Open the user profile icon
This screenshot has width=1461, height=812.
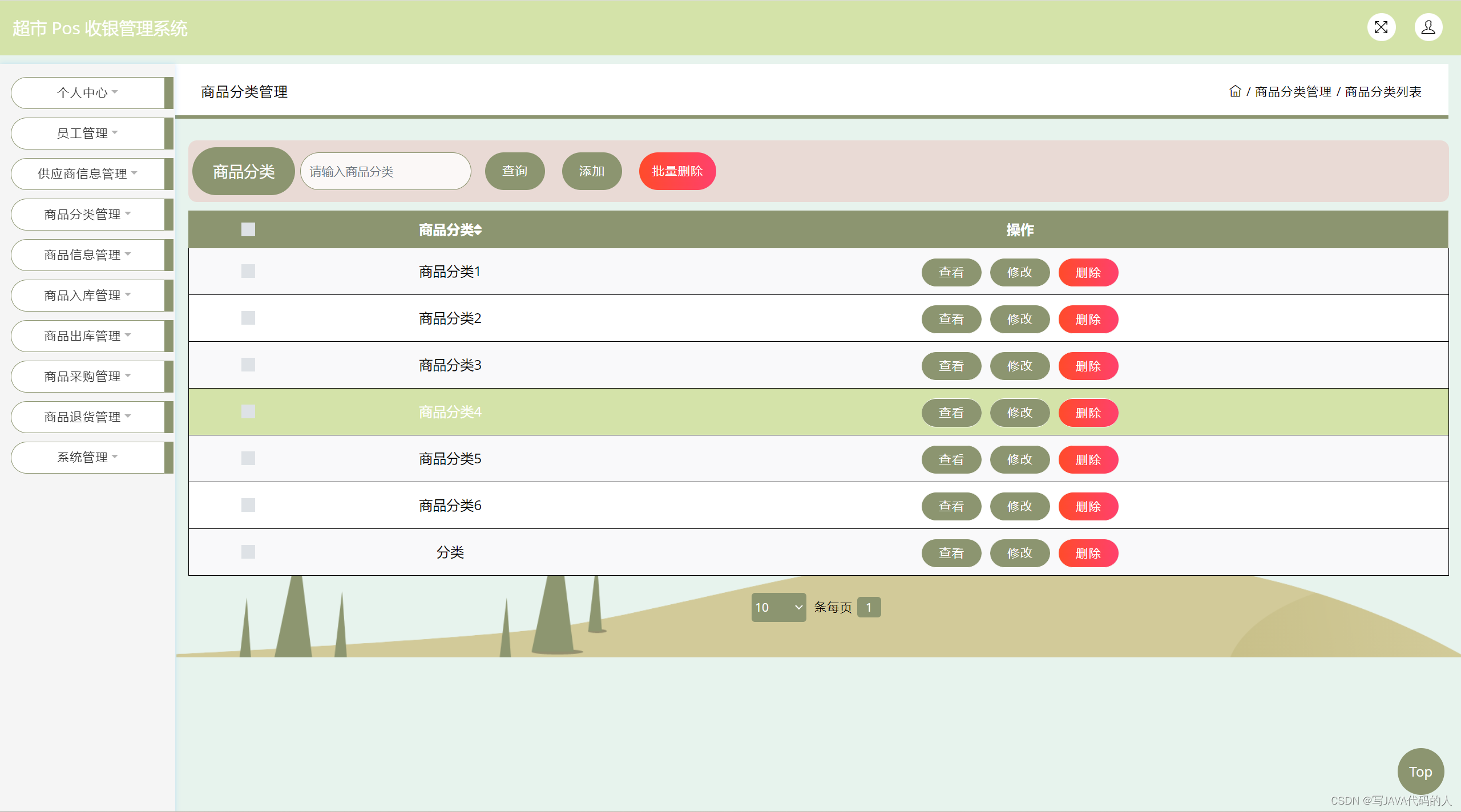1428,27
